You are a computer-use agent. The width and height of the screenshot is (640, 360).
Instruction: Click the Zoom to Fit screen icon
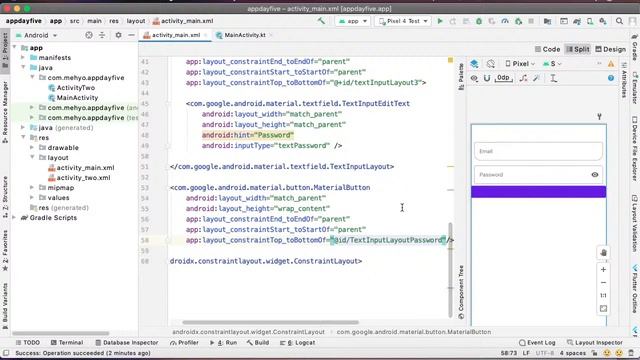pyautogui.click(x=603, y=309)
